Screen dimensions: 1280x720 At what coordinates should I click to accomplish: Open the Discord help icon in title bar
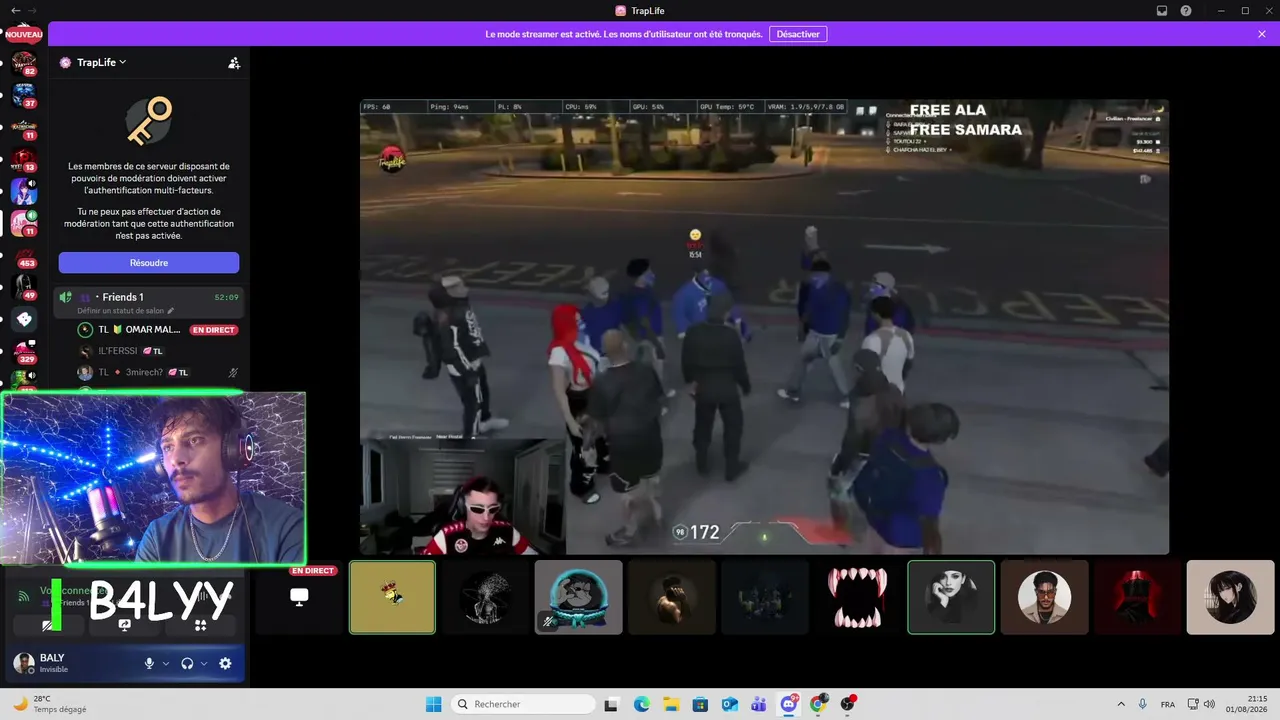[x=1186, y=11]
